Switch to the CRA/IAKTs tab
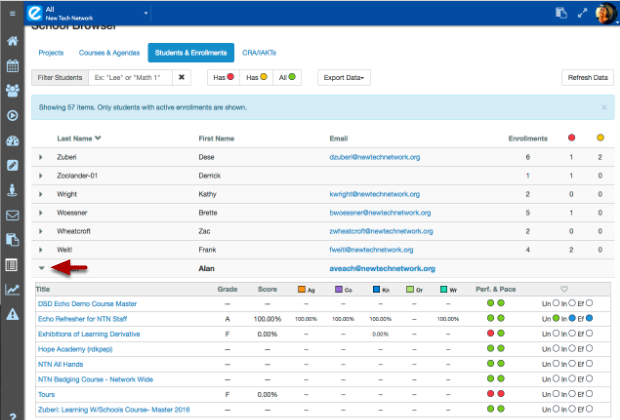 [259, 53]
